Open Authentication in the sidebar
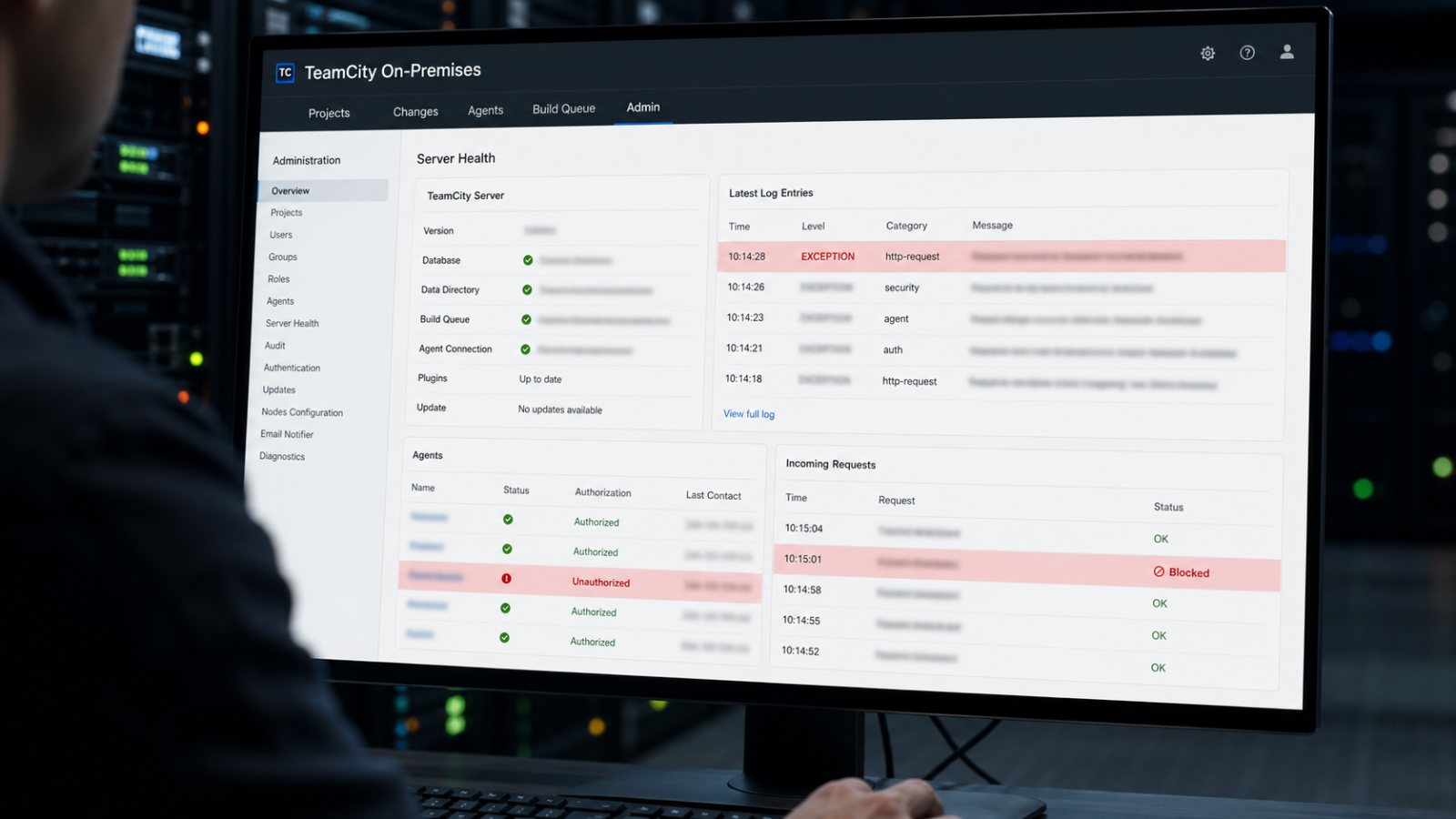 tap(292, 368)
